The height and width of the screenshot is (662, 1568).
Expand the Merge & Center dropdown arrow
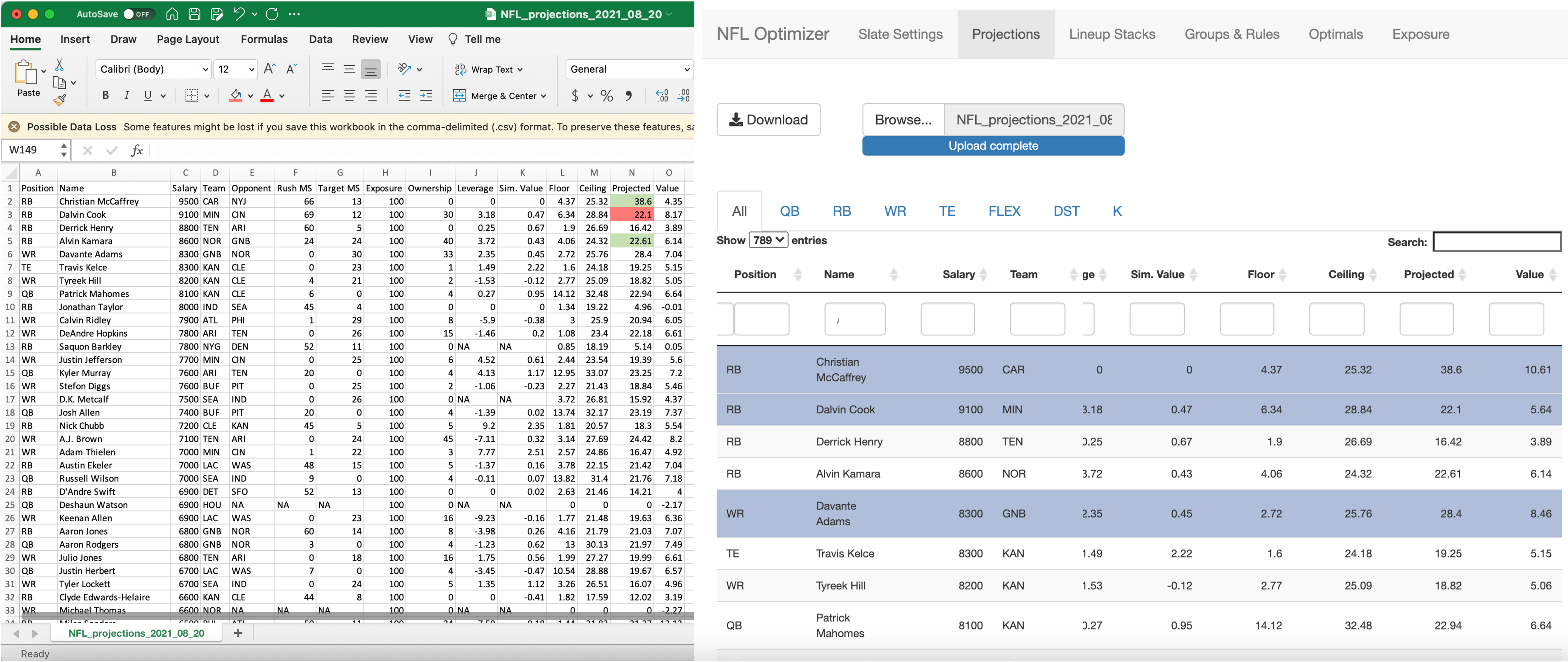click(543, 96)
